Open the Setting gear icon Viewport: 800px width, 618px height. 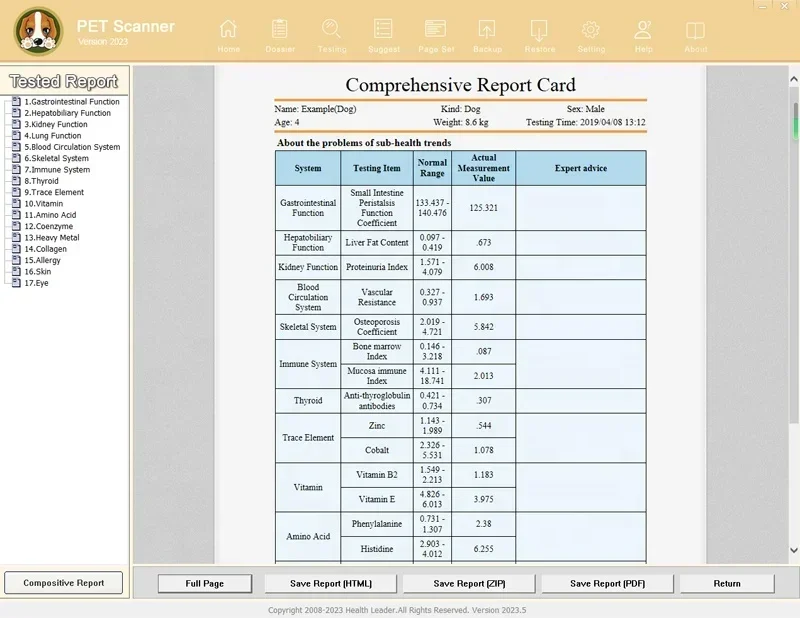click(591, 30)
